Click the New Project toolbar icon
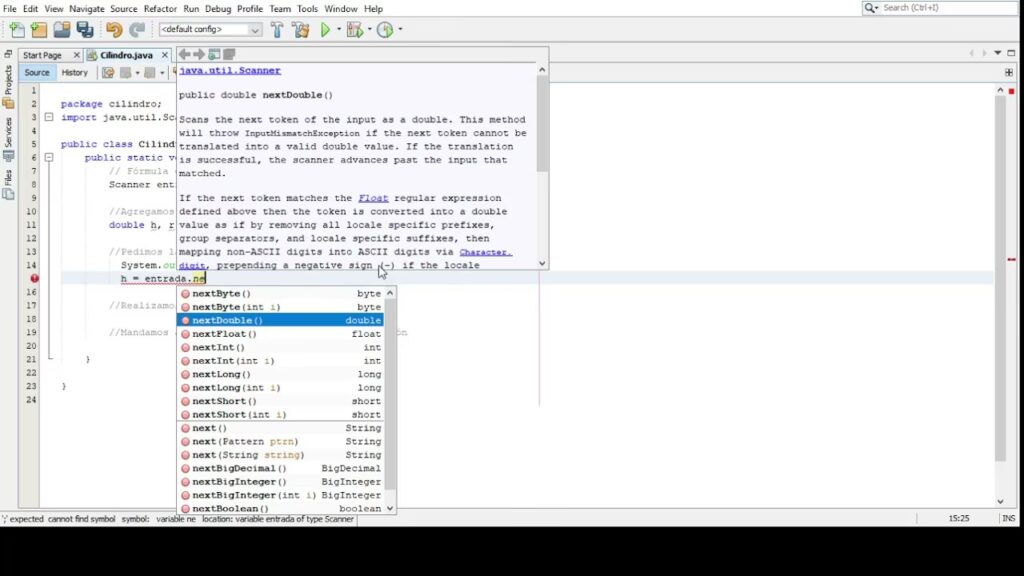Viewport: 1024px width, 576px height. tap(38, 30)
